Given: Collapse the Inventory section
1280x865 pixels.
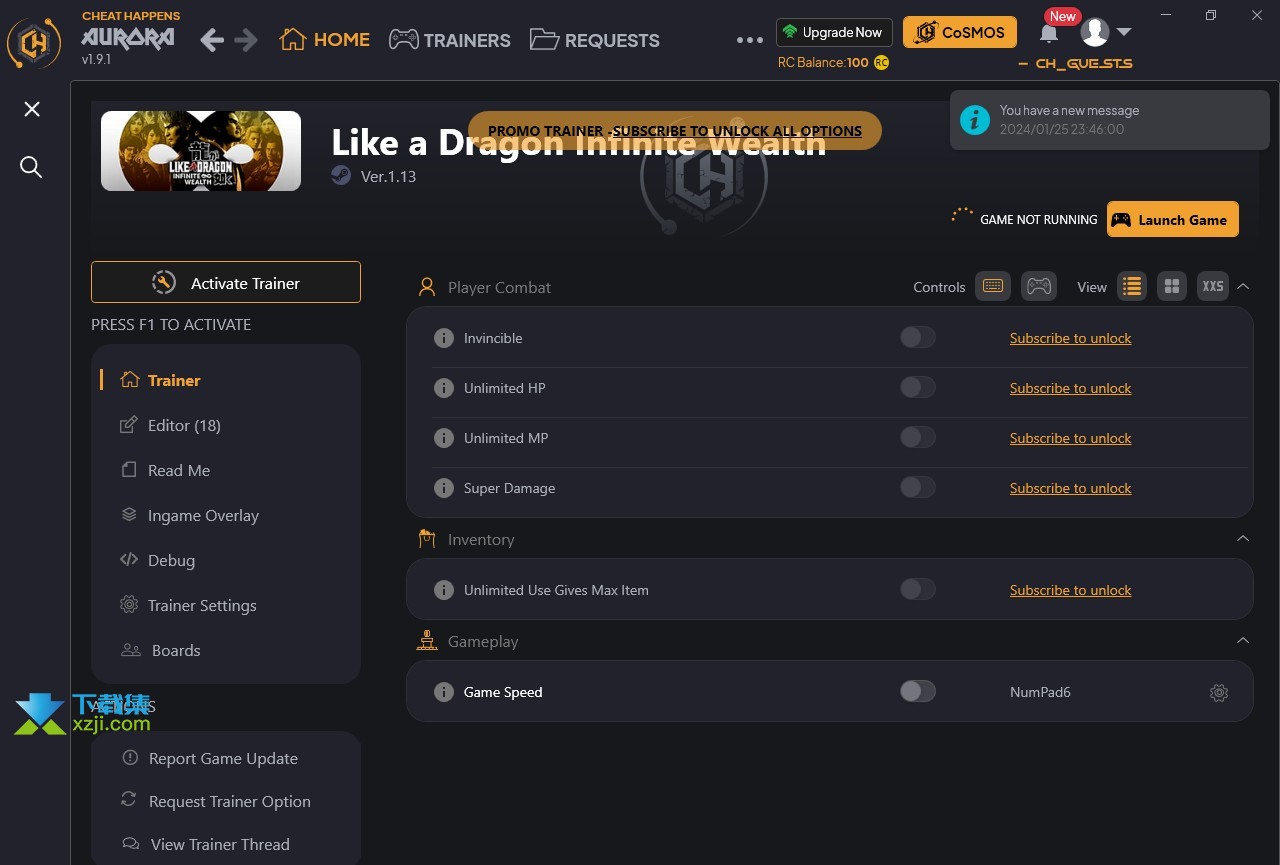Looking at the screenshot, I should click(1243, 538).
